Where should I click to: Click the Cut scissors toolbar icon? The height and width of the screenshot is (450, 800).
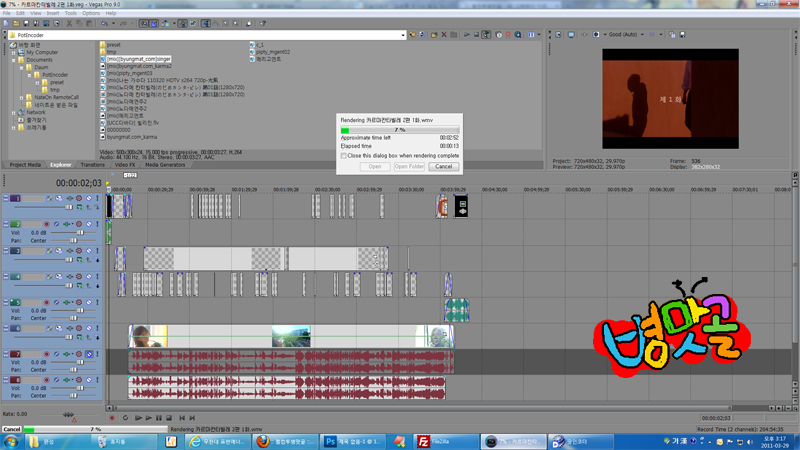click(x=69, y=23)
